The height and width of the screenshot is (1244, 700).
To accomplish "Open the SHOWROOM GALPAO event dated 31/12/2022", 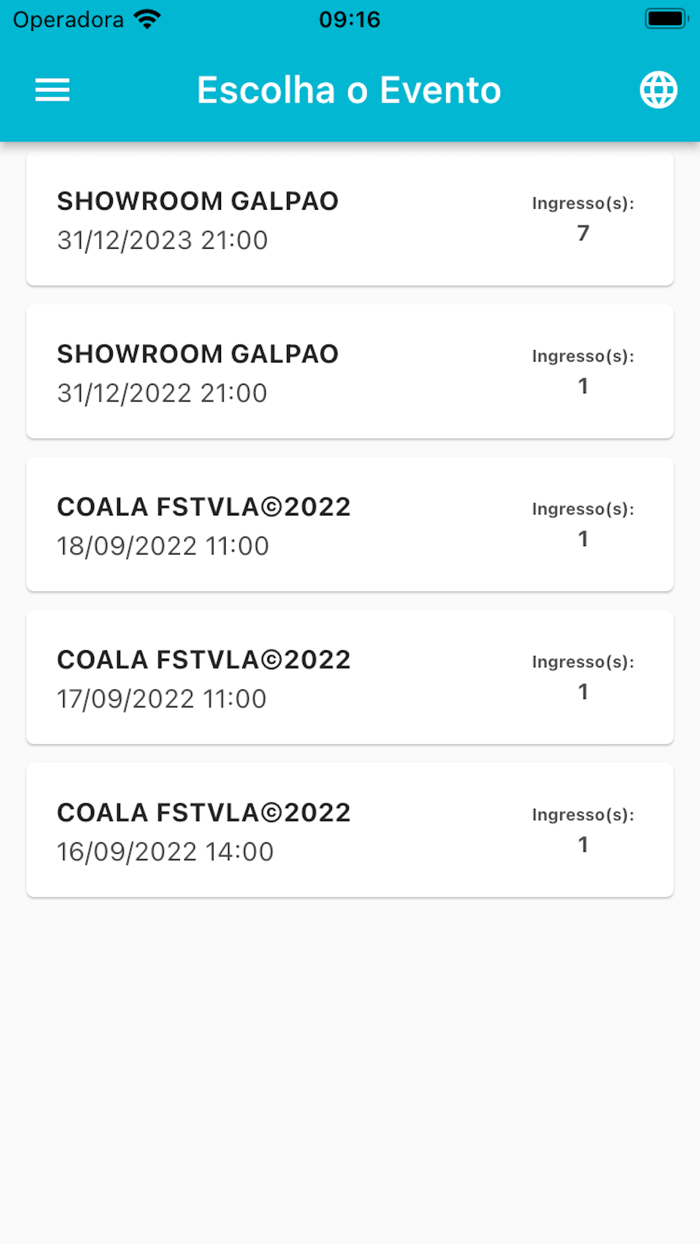I will tap(349, 371).
